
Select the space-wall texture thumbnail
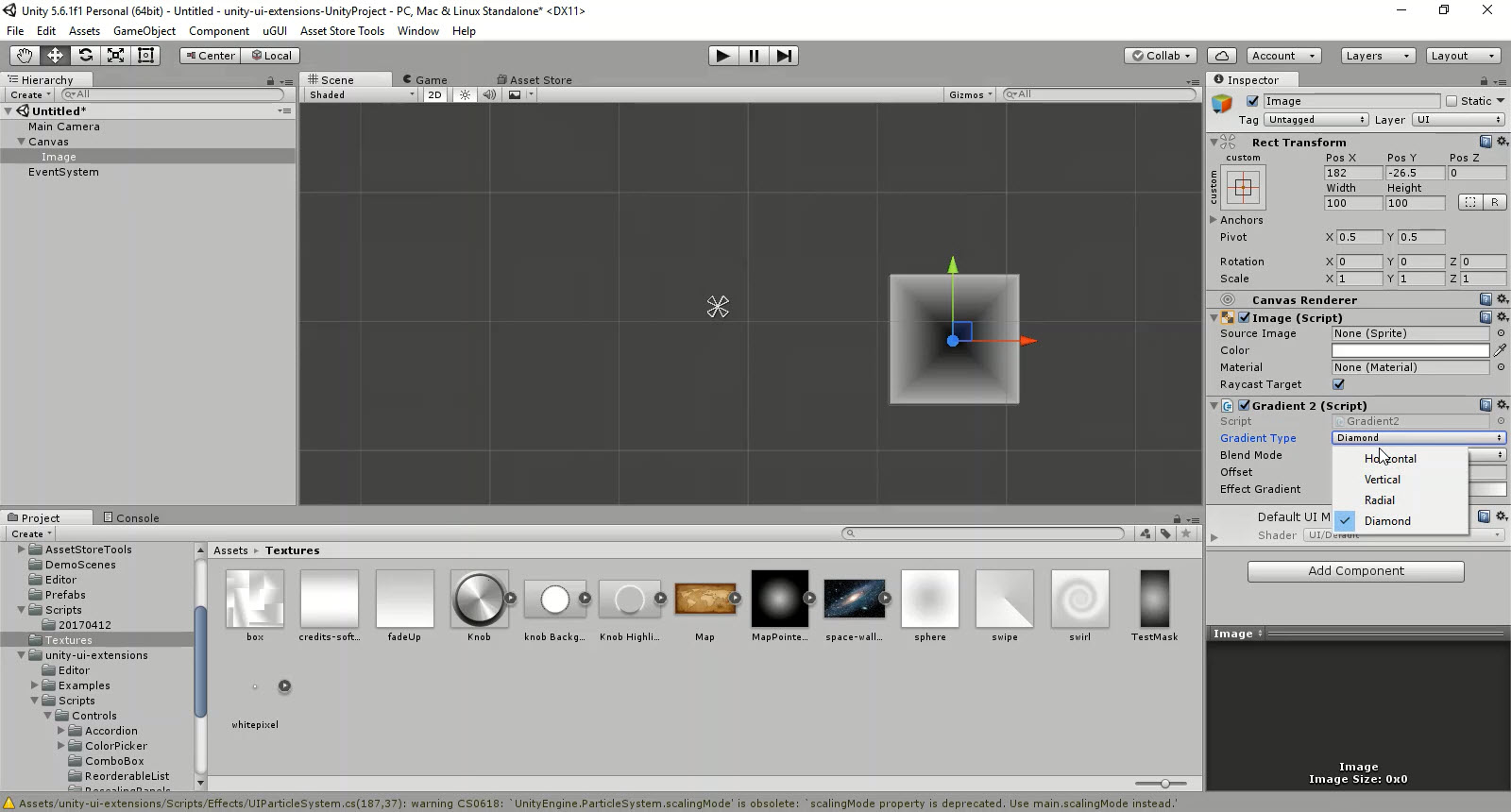tap(855, 599)
